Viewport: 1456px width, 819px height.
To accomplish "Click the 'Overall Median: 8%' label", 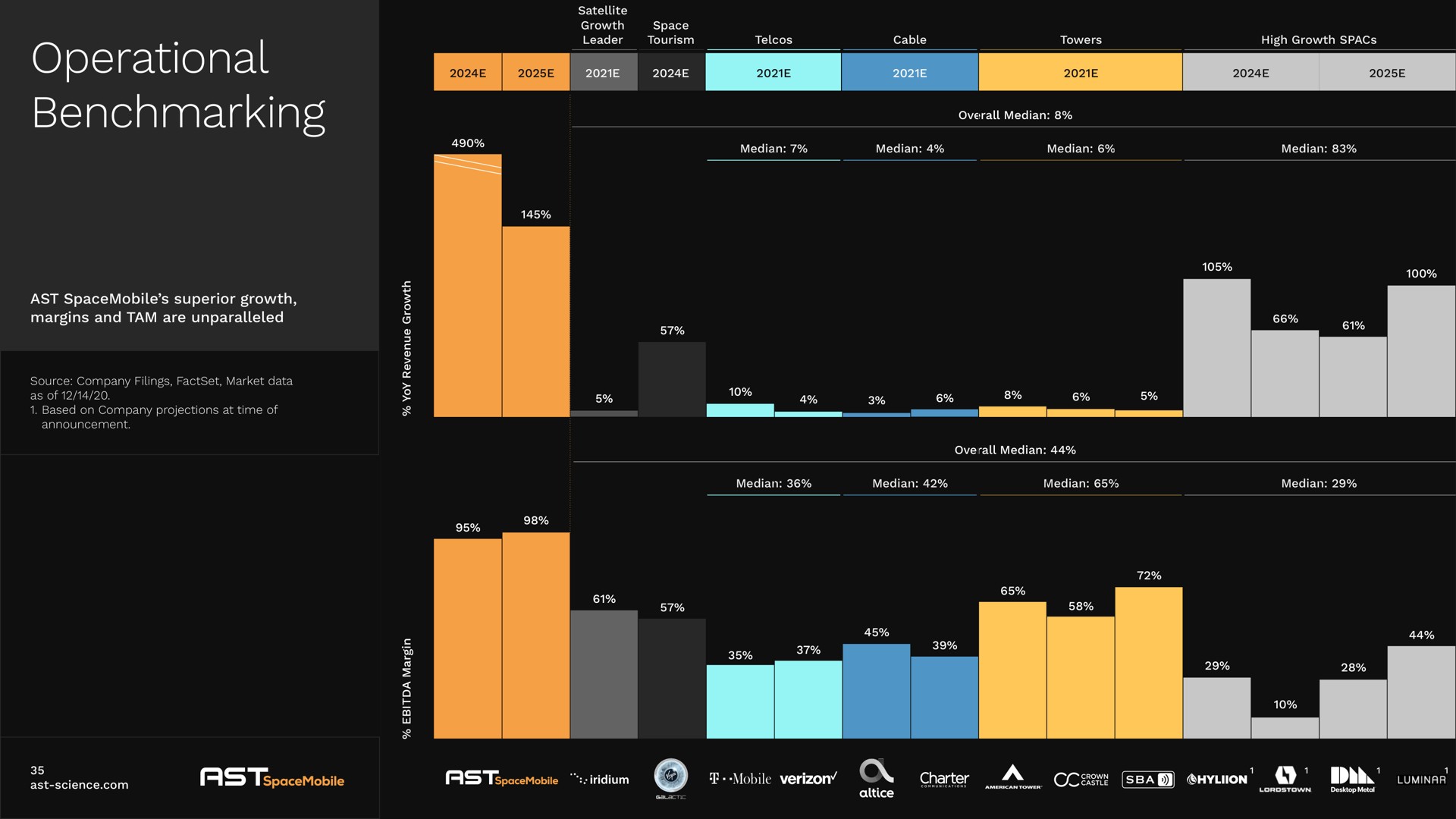I will [1015, 115].
